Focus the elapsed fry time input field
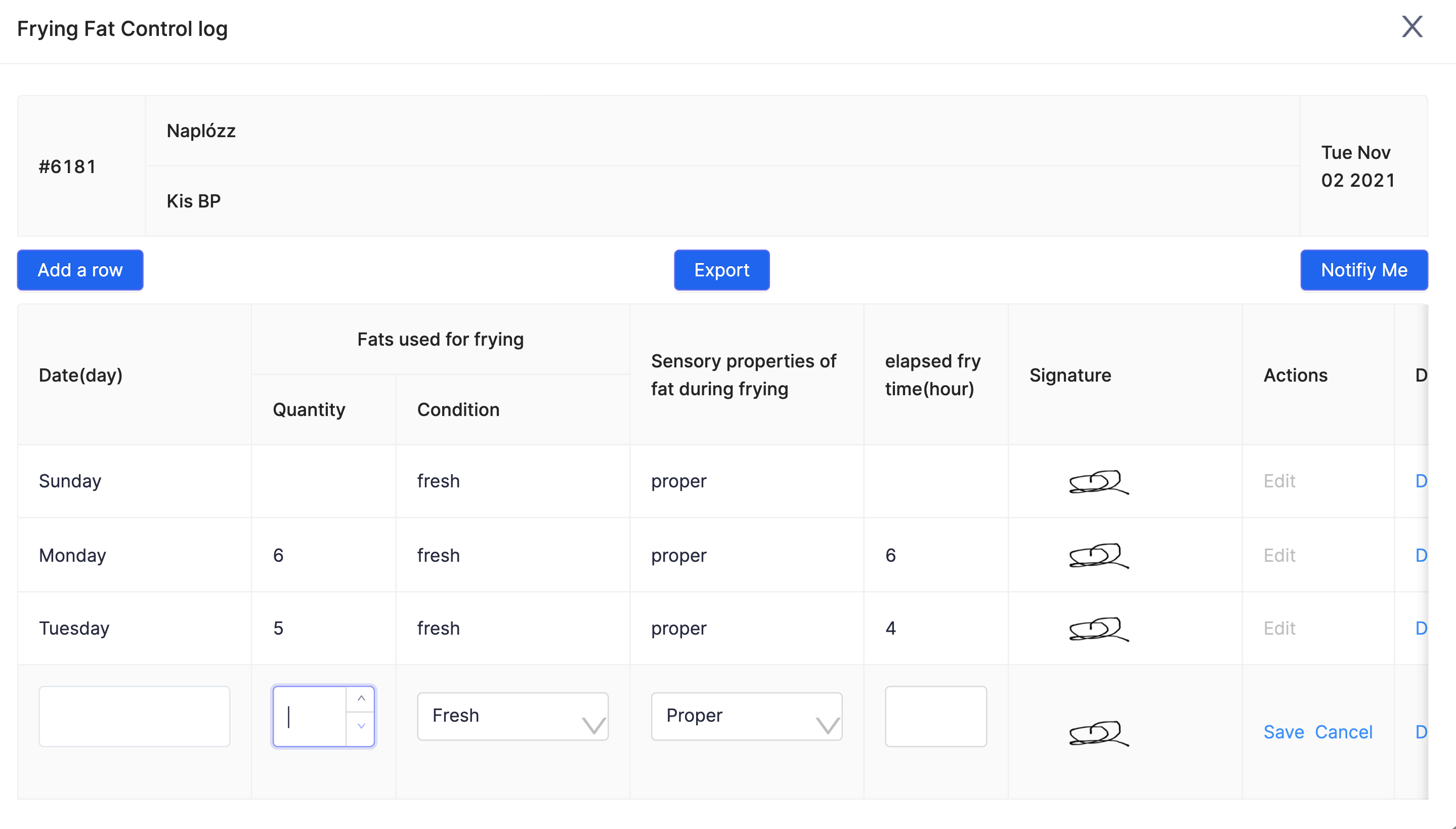The image size is (1456, 829). (x=935, y=716)
